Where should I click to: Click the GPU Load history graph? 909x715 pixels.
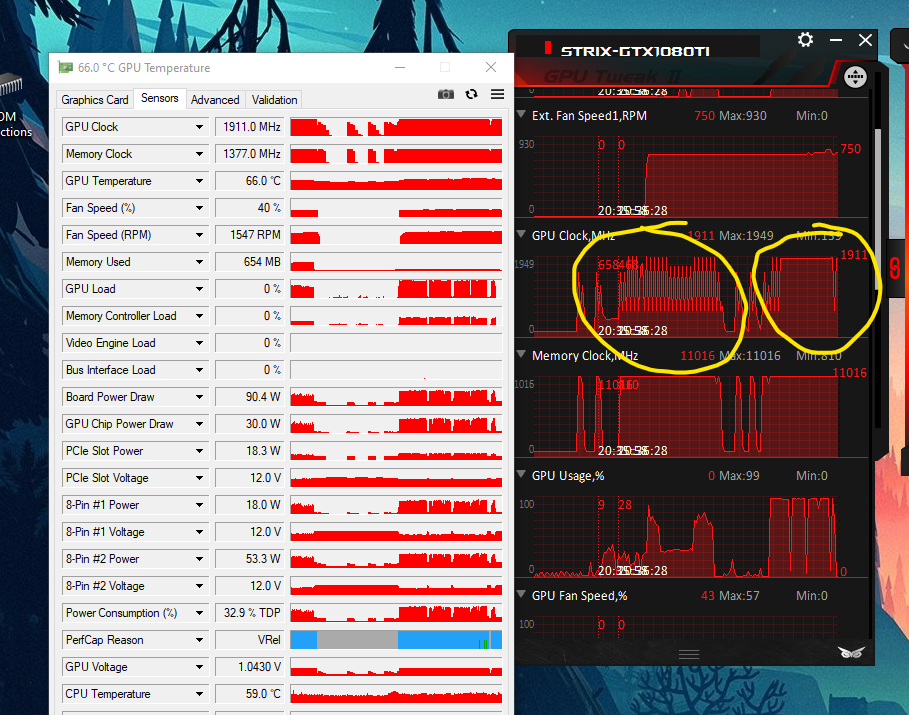click(x=396, y=289)
